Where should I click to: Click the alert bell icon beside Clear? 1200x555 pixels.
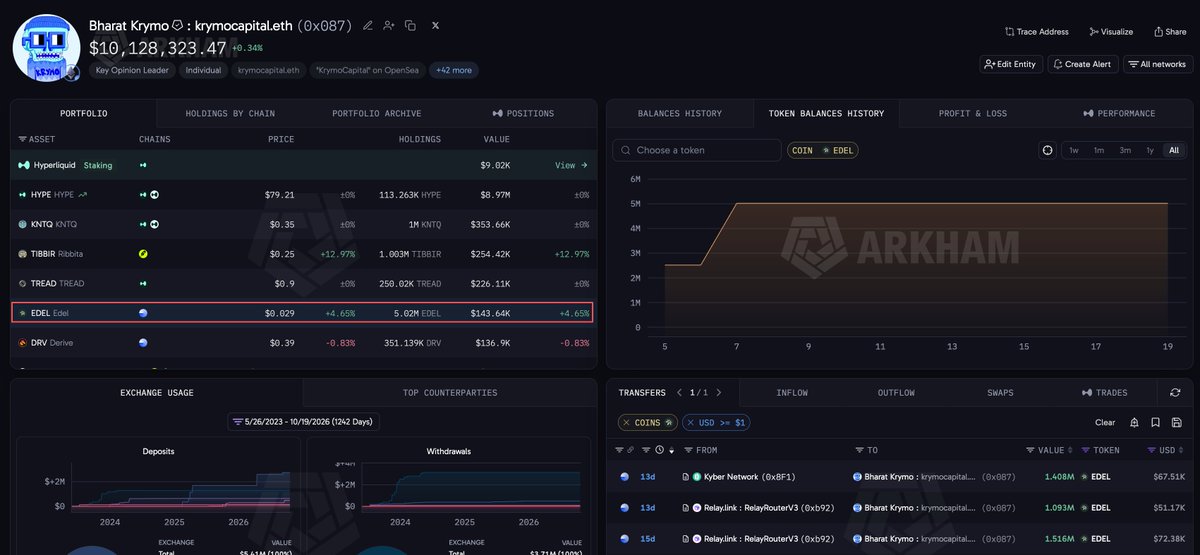pos(1134,422)
